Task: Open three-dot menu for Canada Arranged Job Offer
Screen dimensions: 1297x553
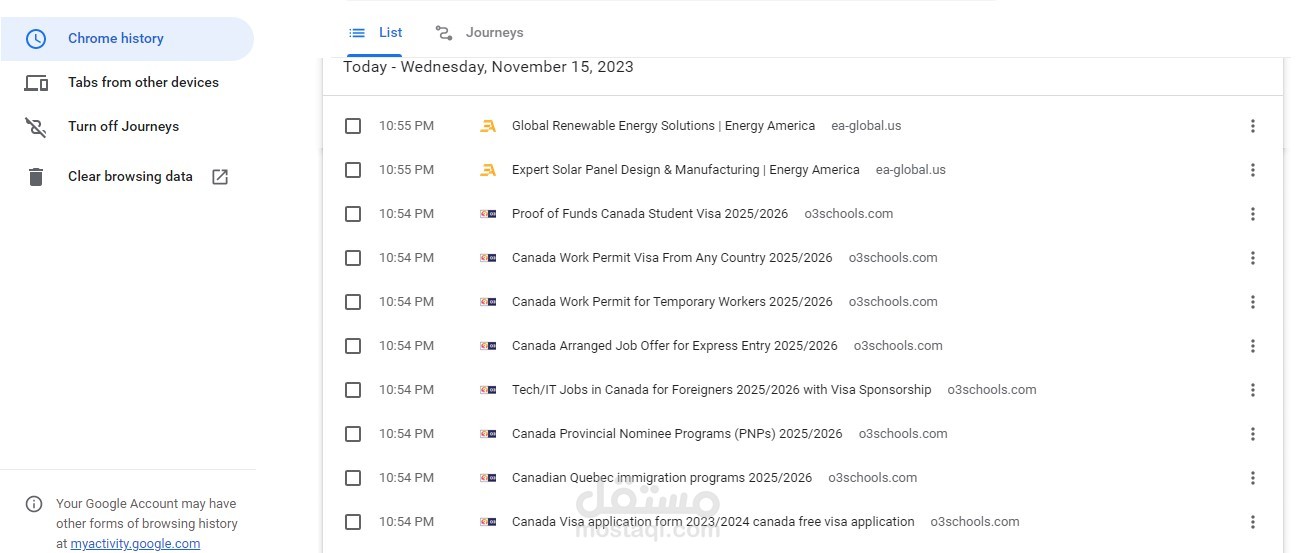Action: (1252, 346)
